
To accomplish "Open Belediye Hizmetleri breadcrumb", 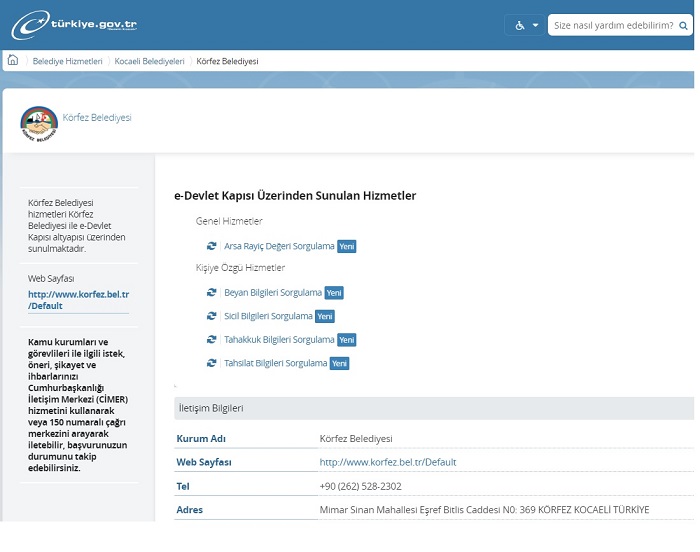I will pyautogui.click(x=67, y=61).
